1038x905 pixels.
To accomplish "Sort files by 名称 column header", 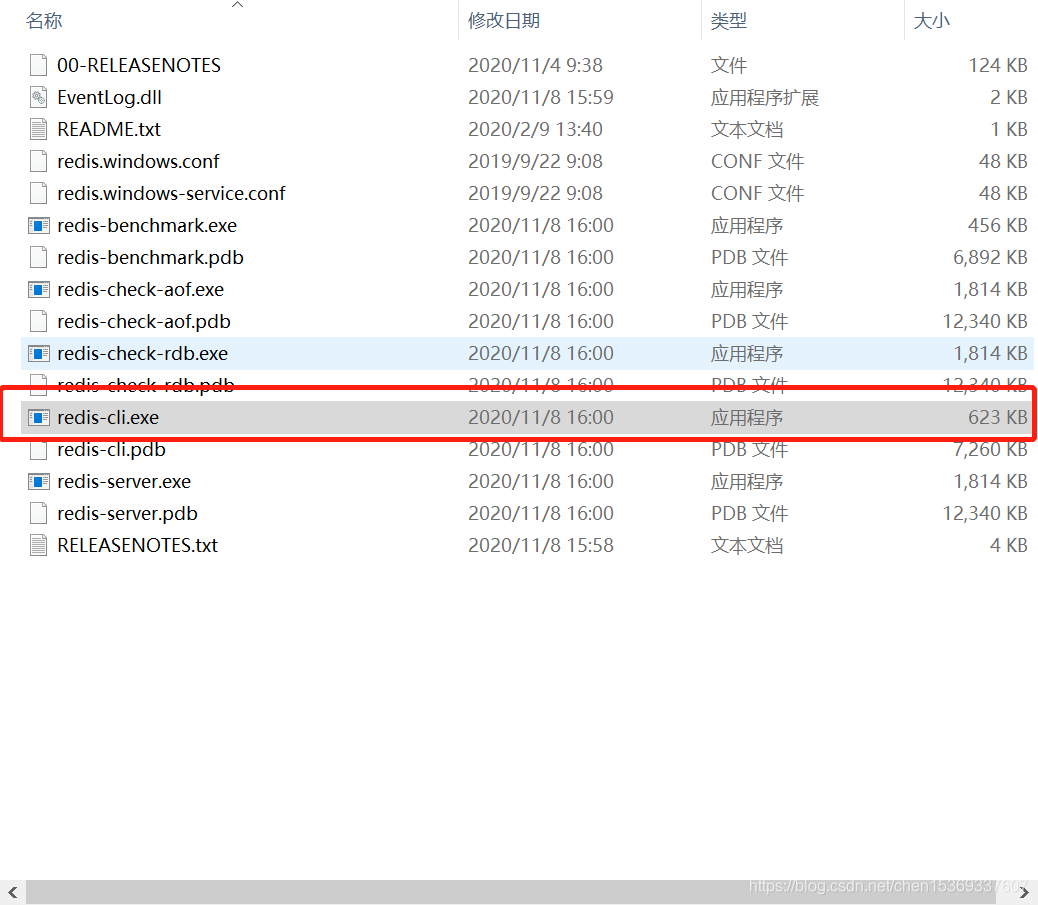I will click(44, 21).
